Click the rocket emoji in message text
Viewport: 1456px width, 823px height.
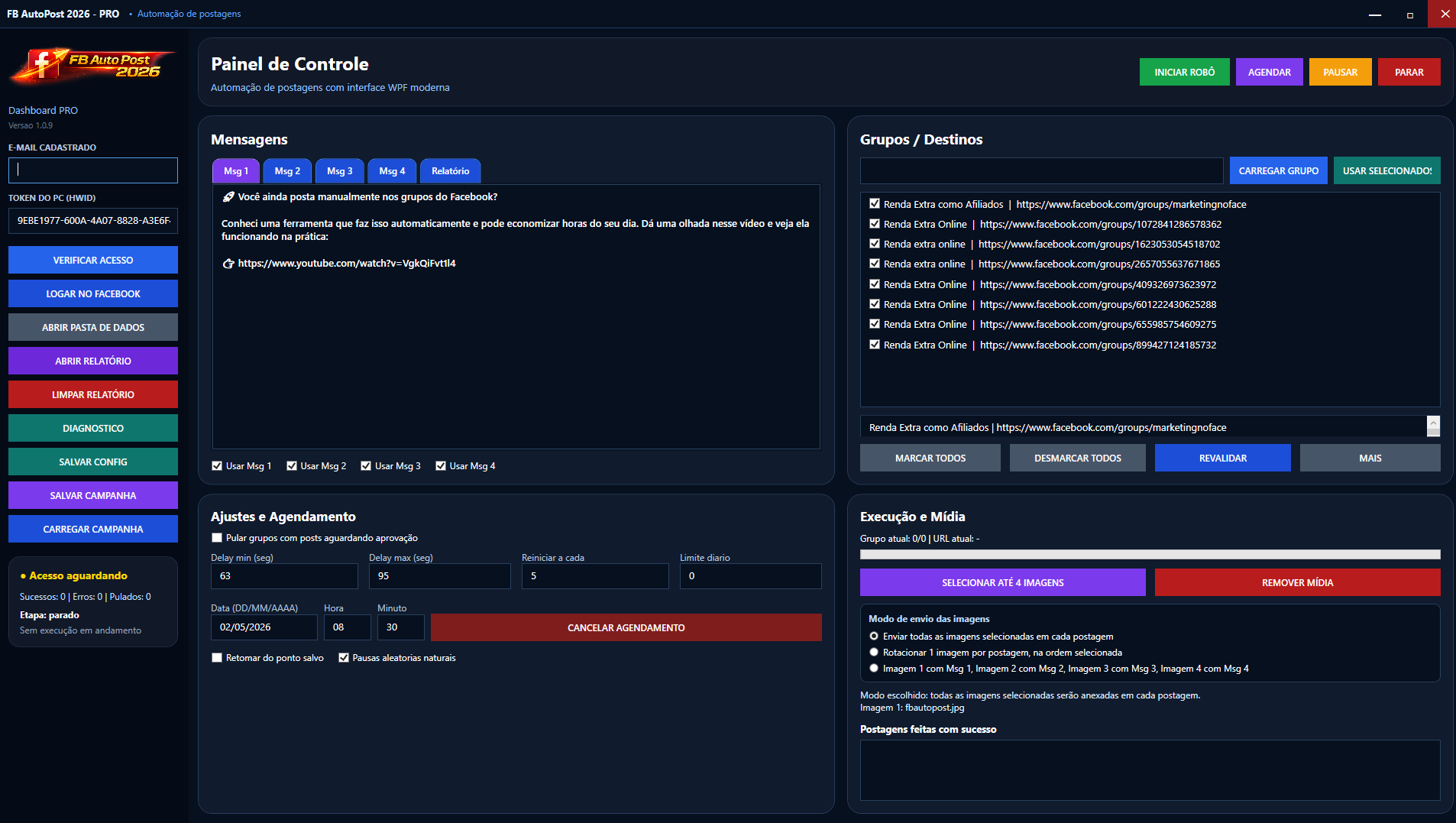[228, 197]
